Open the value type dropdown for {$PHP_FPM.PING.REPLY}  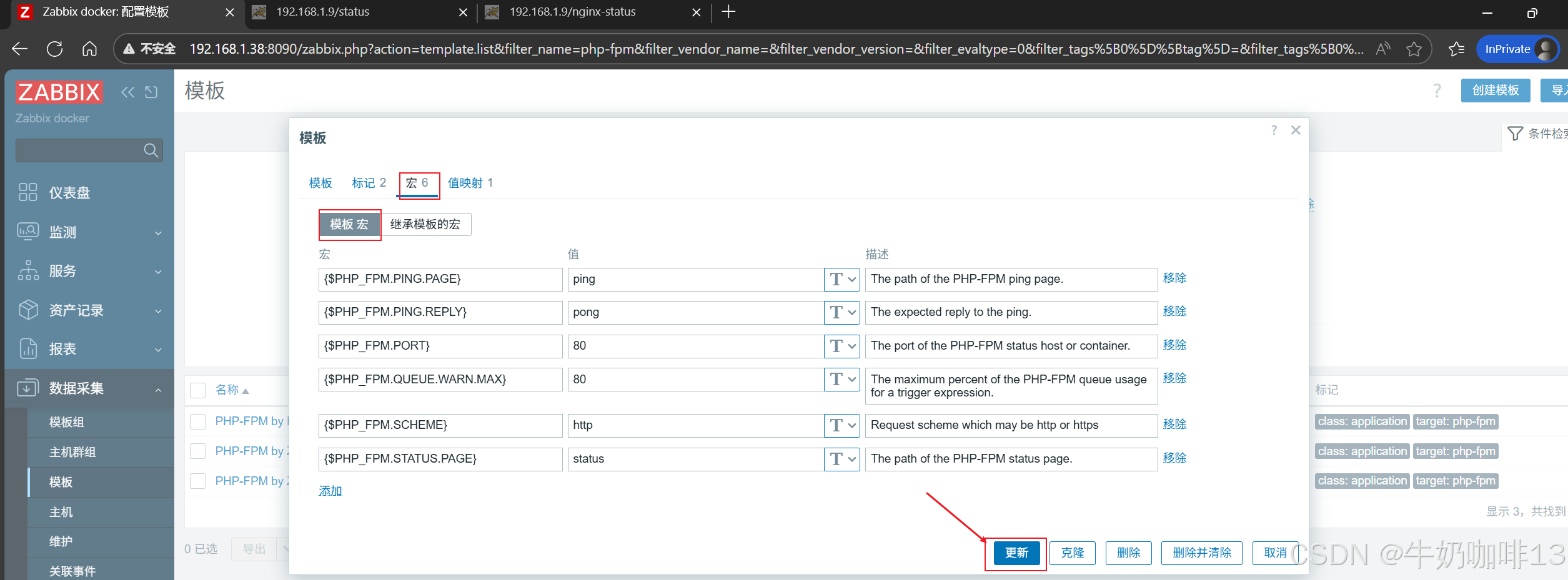(x=842, y=312)
